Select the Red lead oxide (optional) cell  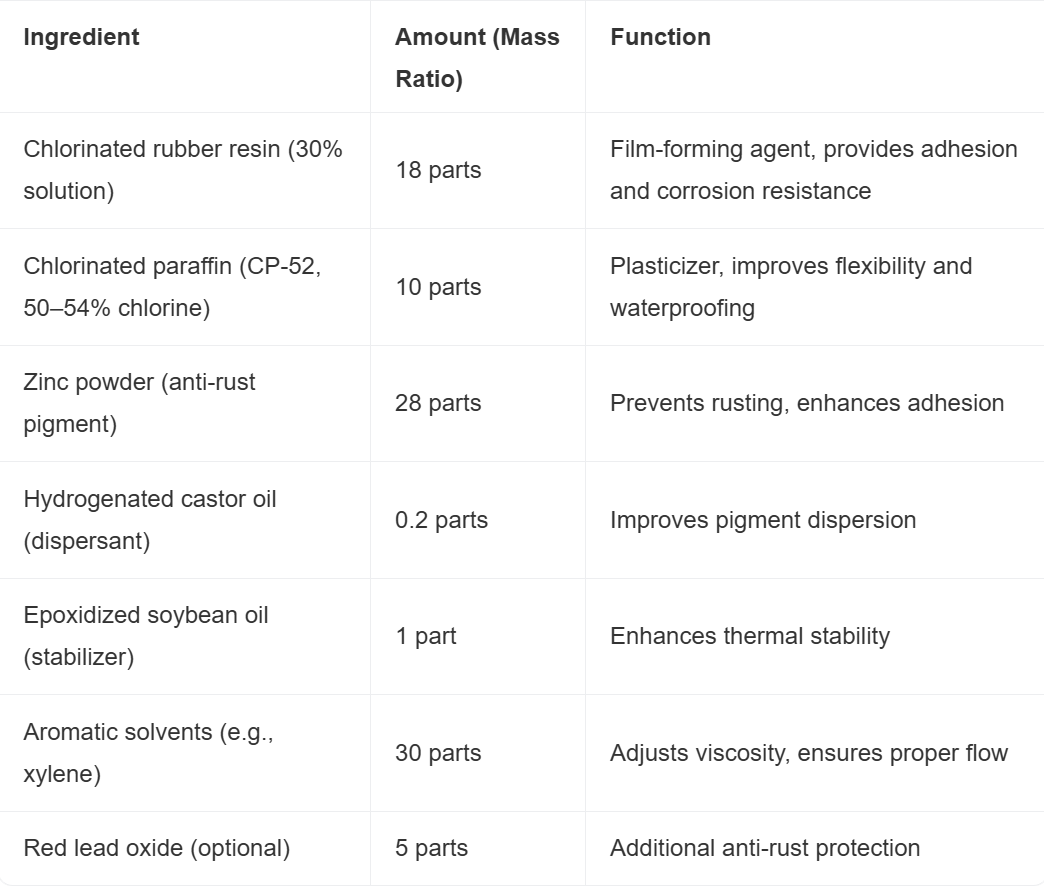(156, 848)
